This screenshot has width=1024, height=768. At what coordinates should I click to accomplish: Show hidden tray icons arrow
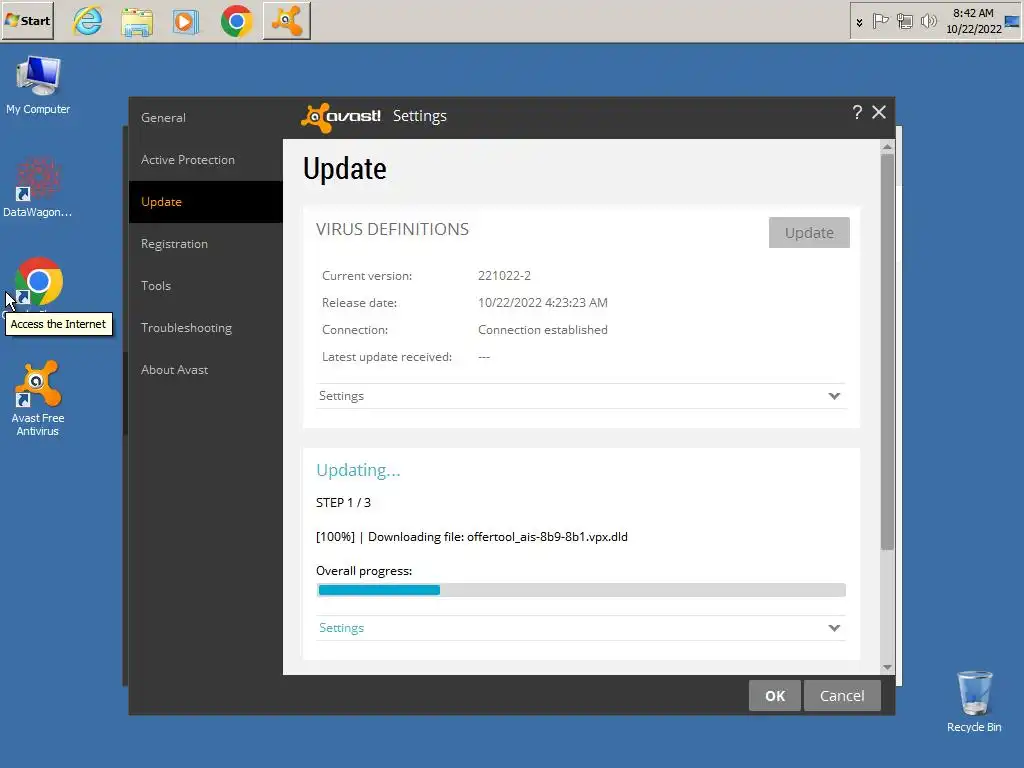(x=859, y=22)
